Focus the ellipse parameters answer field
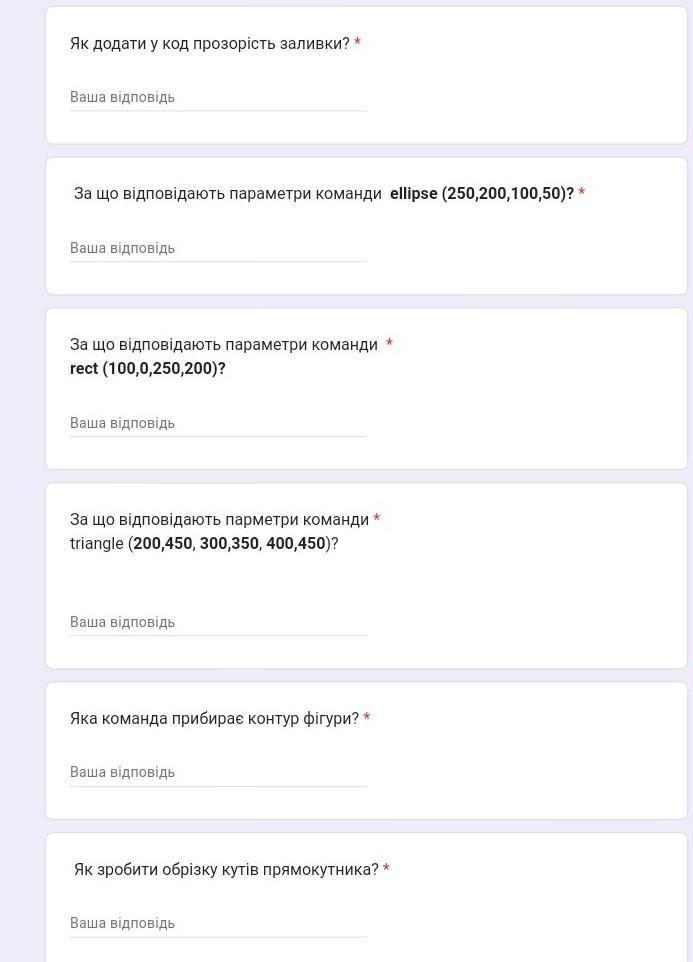 click(217, 248)
